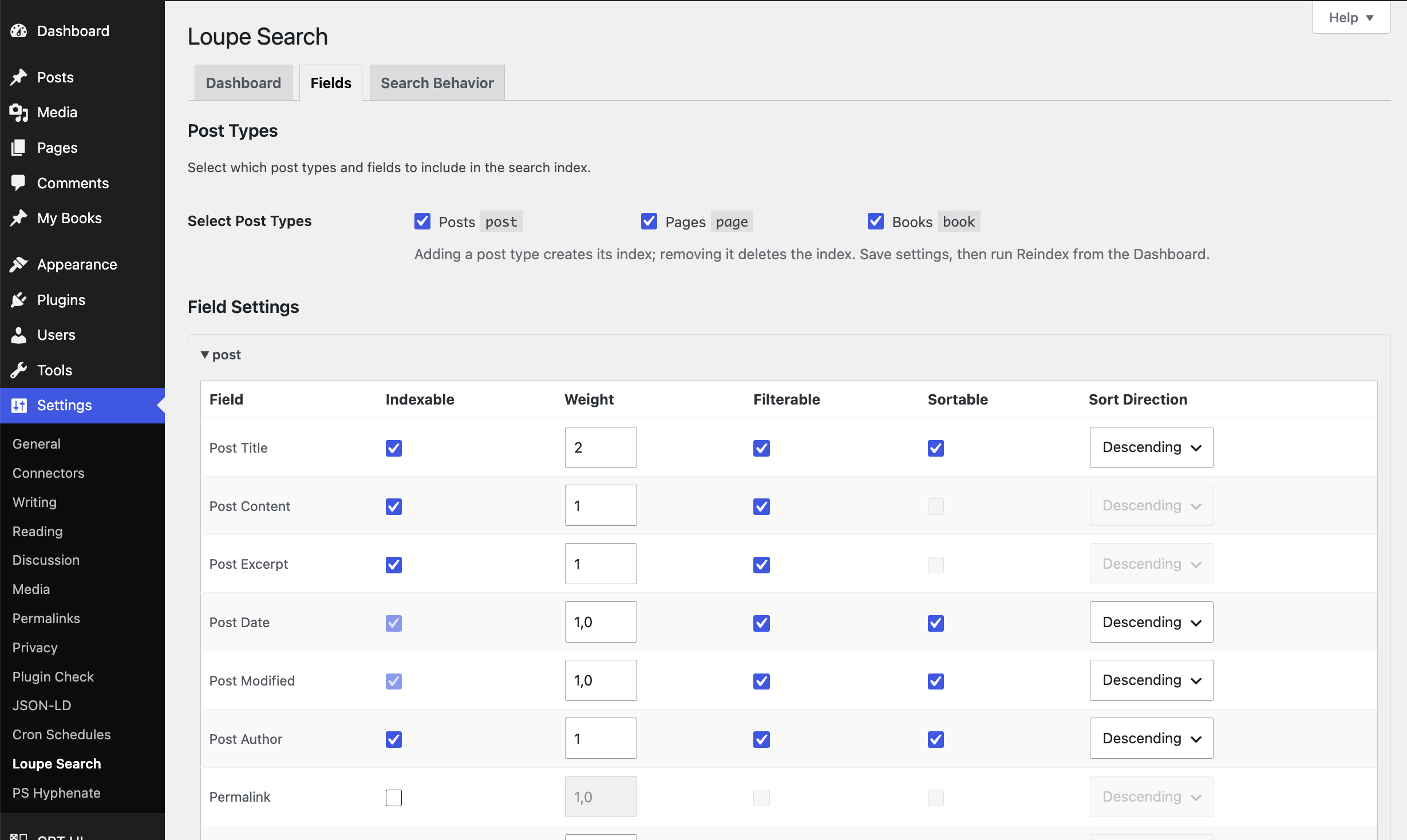Click the Weight field for Post Modified
The image size is (1407, 840).
click(x=600, y=680)
